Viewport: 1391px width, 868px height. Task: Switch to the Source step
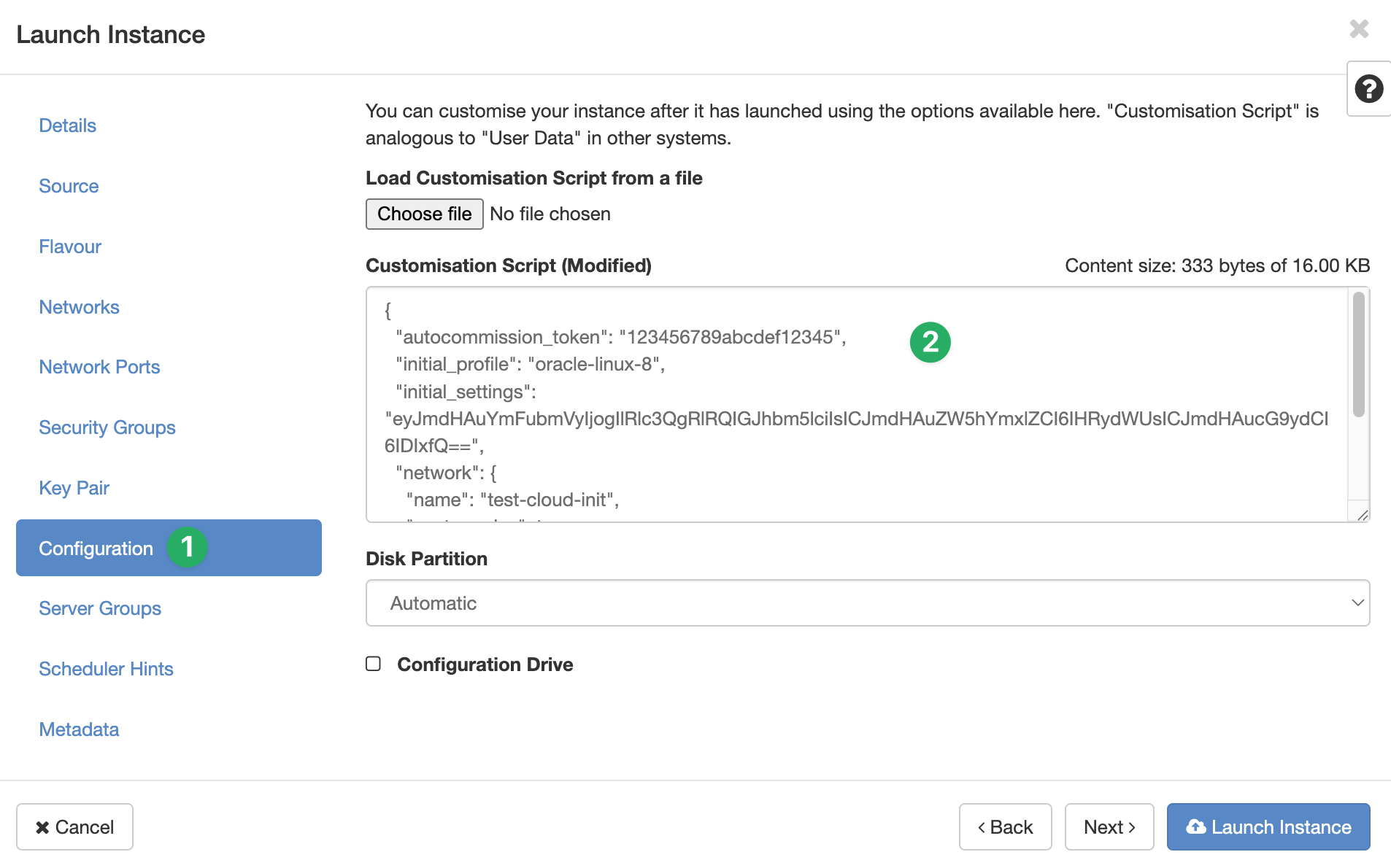point(69,186)
